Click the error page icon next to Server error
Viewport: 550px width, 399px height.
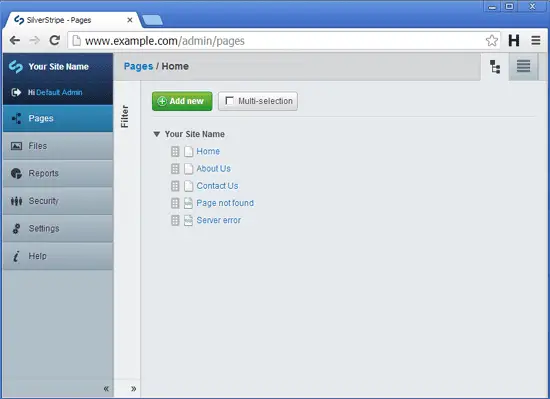pyautogui.click(x=188, y=220)
